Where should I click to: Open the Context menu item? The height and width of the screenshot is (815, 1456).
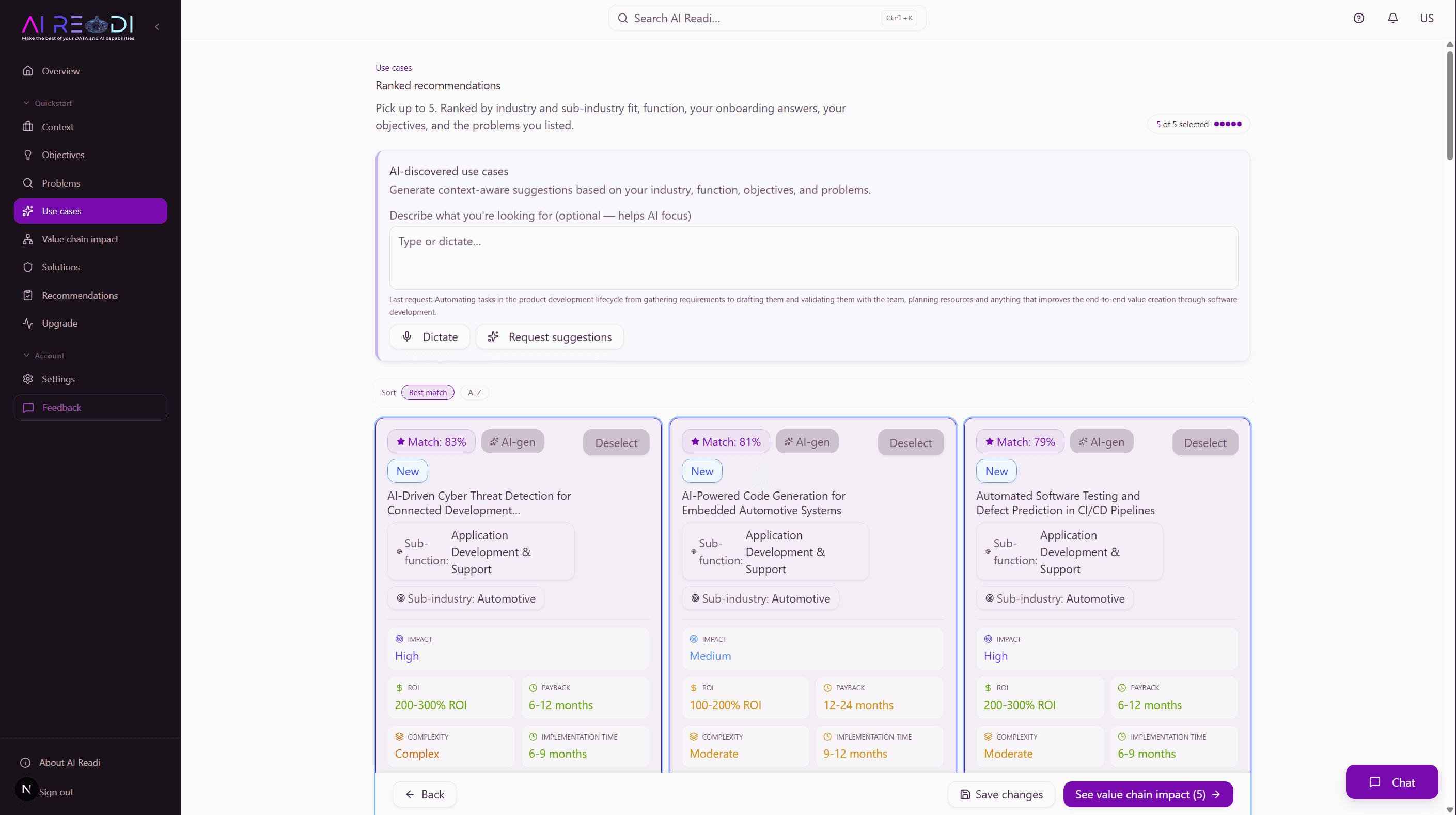[x=90, y=127]
